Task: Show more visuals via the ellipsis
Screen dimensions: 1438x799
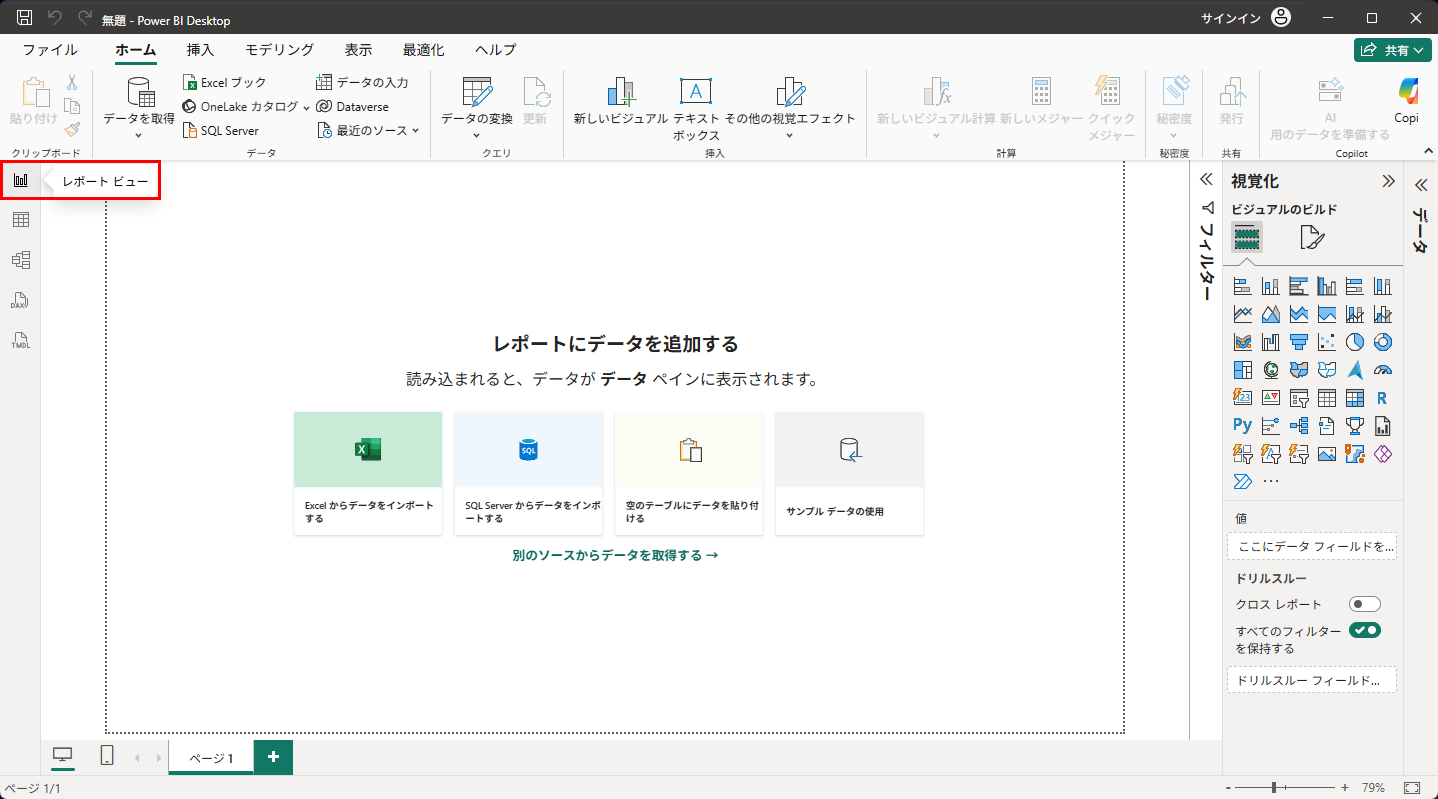Action: 1271,482
